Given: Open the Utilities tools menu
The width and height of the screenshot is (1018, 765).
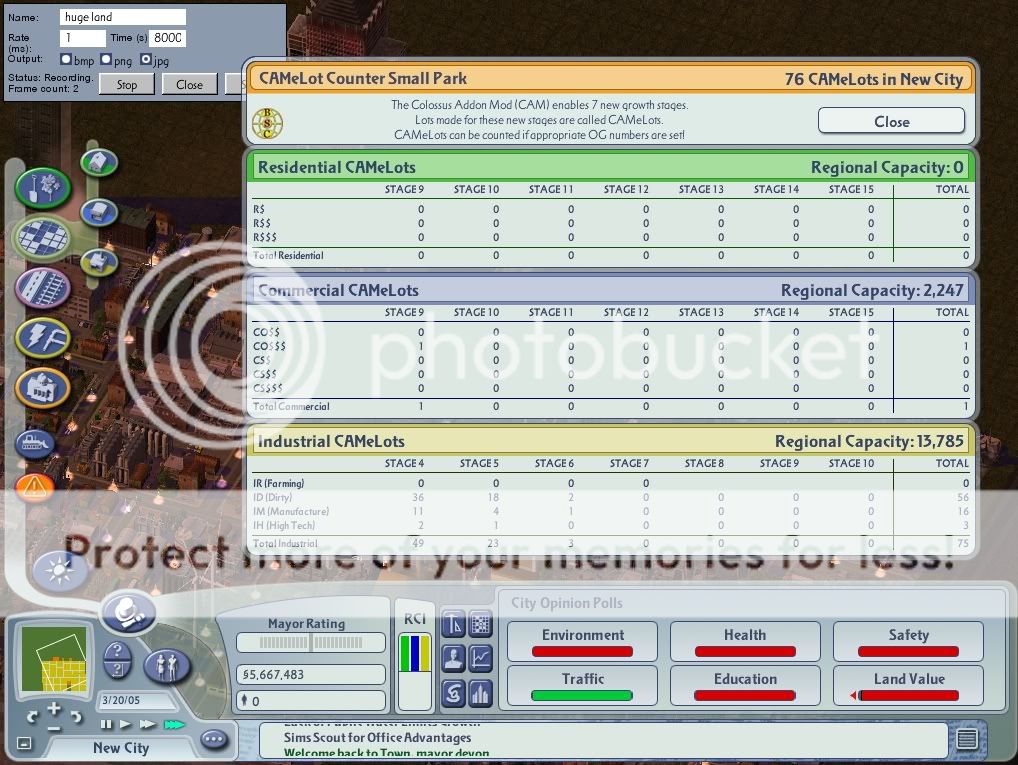Looking at the screenshot, I should coord(42,338).
